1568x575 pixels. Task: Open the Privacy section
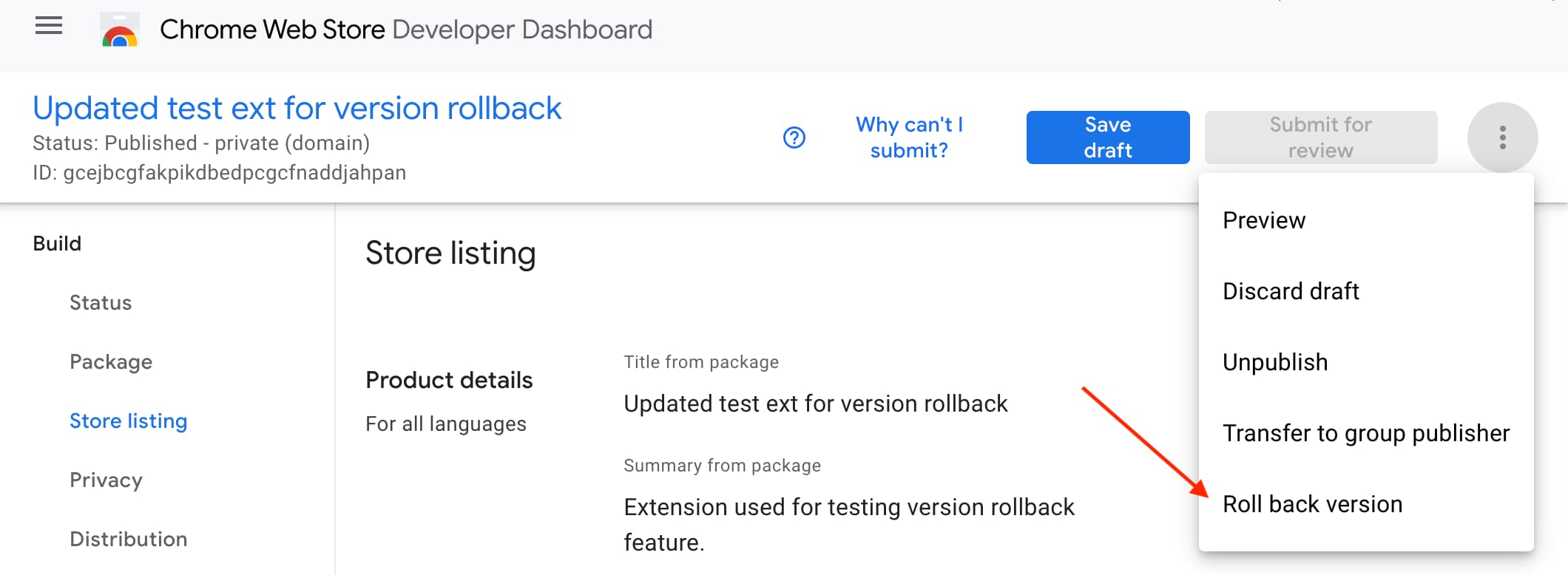(107, 480)
